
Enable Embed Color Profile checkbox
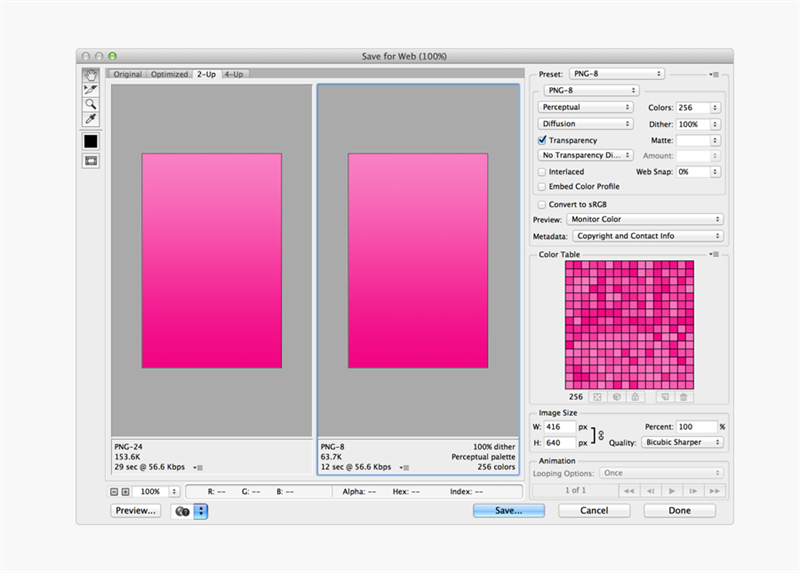click(x=542, y=187)
